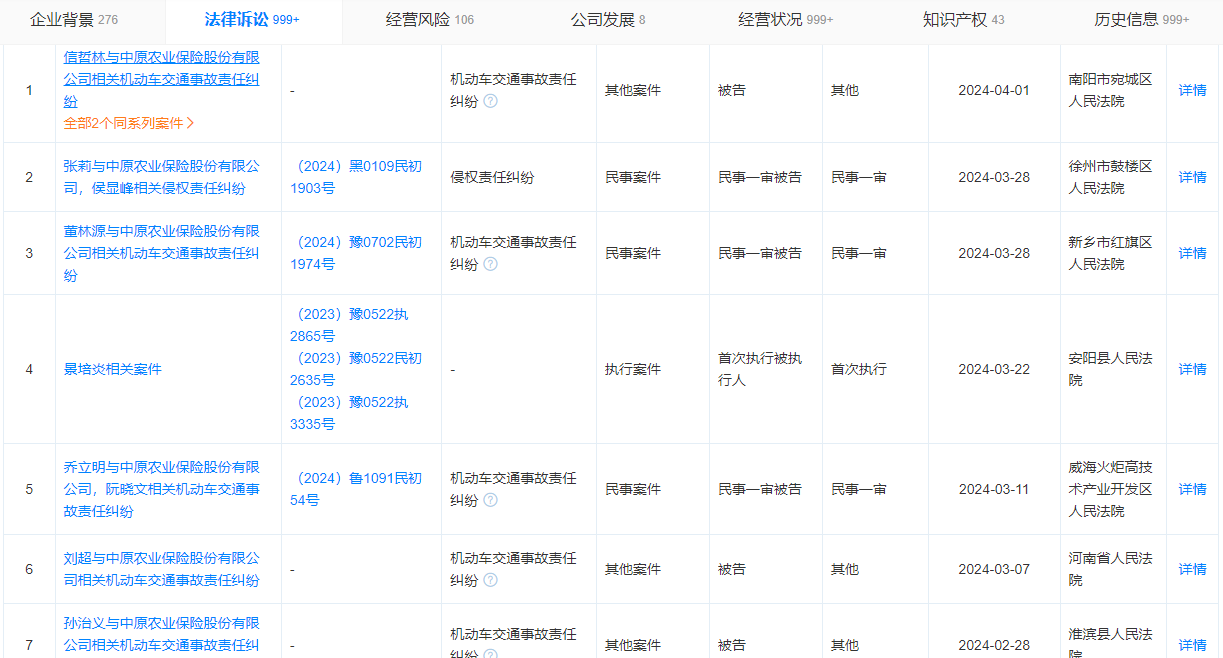Image resolution: width=1223 pixels, height=658 pixels.
Task: Click the 执行案件 case type cell
Action: pos(633,369)
